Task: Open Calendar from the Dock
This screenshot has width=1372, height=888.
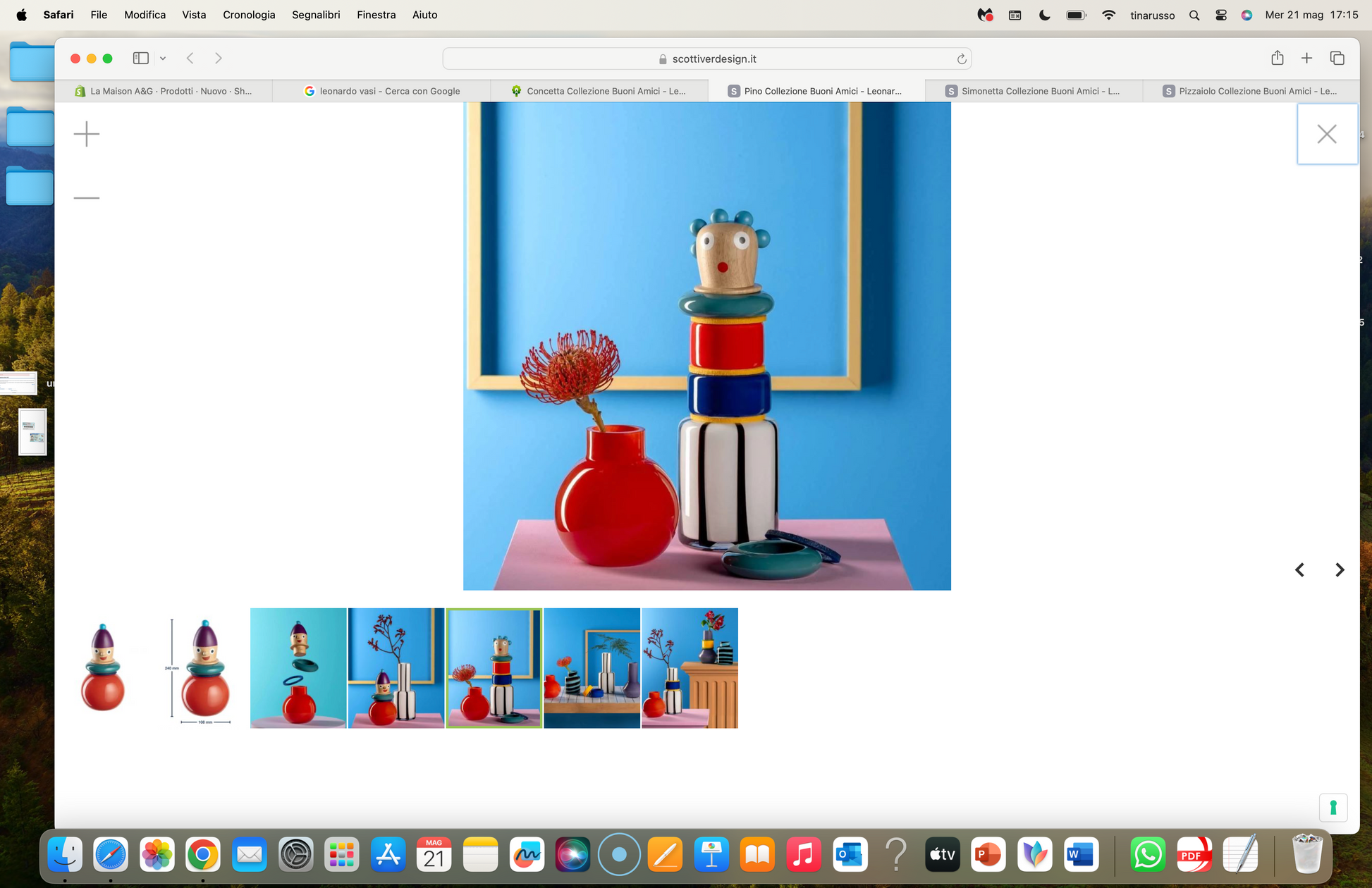Action: 434,854
